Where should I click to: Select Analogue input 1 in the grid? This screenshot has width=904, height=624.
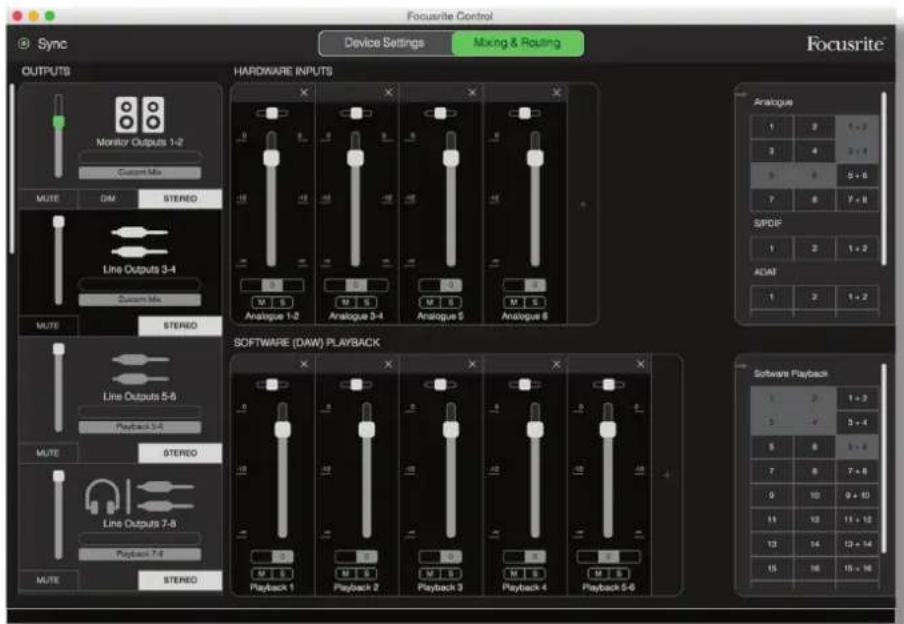point(771,127)
